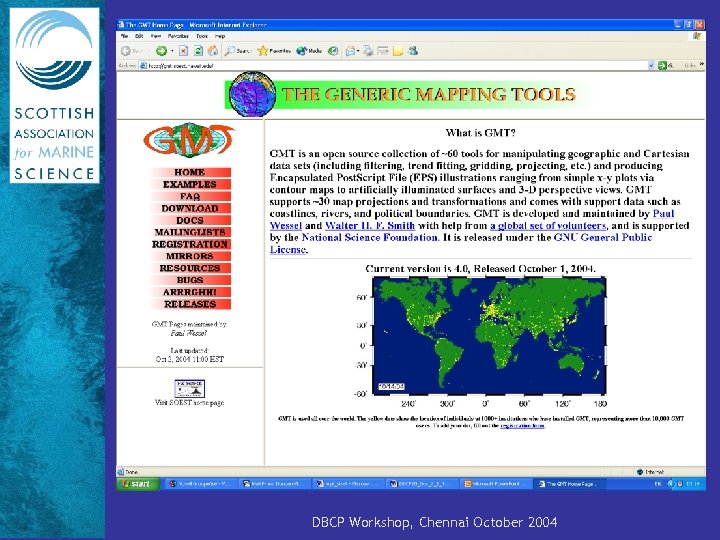Expand the Forward button history dropdown arrow

(x=172, y=51)
